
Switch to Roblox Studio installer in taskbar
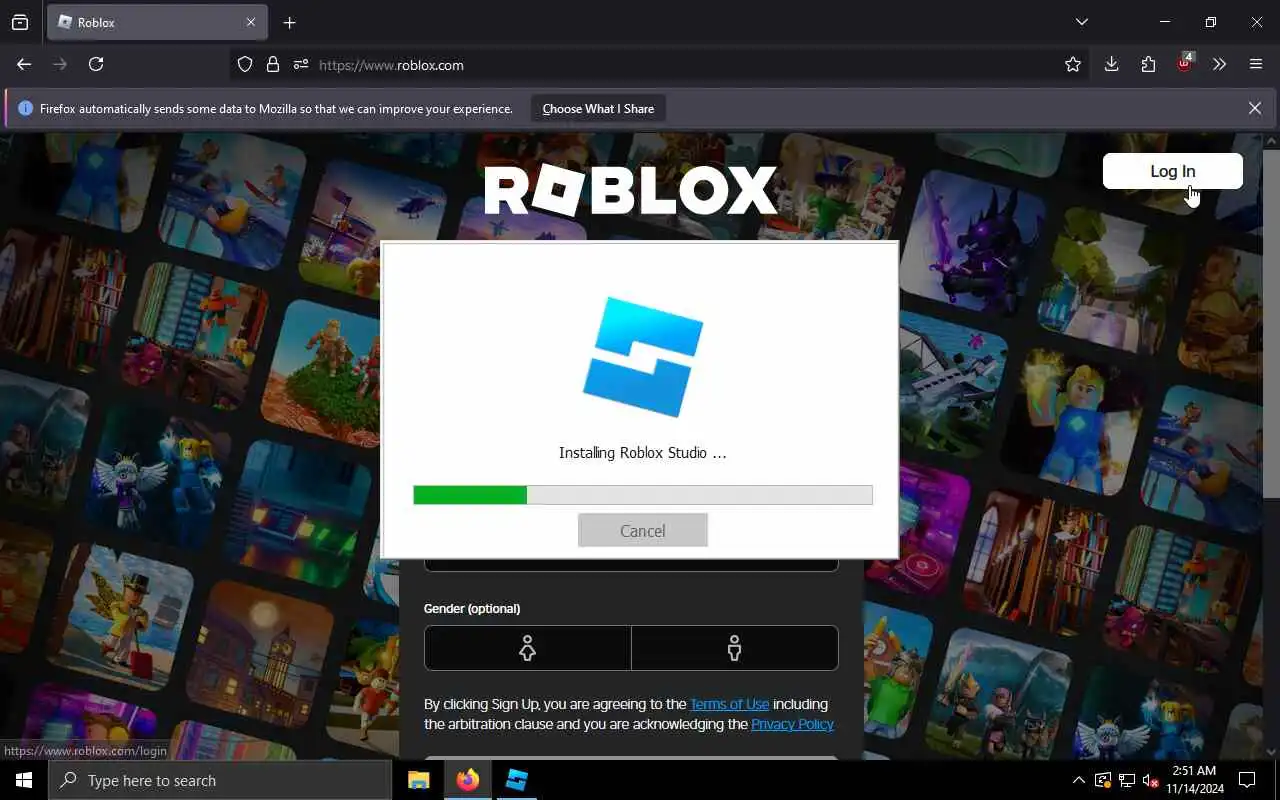(516, 780)
